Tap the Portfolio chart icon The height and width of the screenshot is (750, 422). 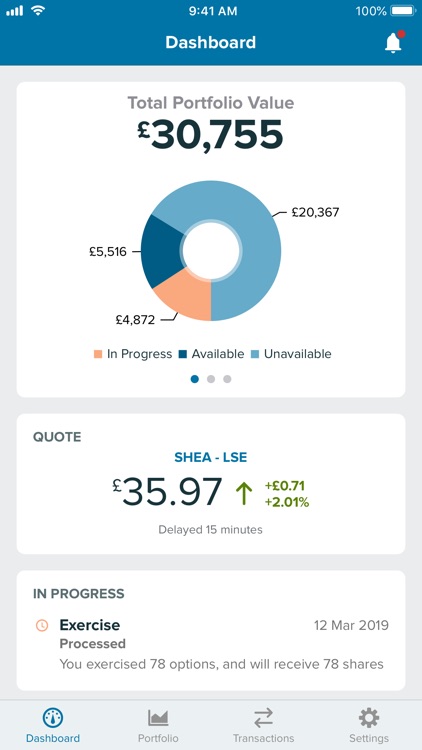[x=158, y=717]
